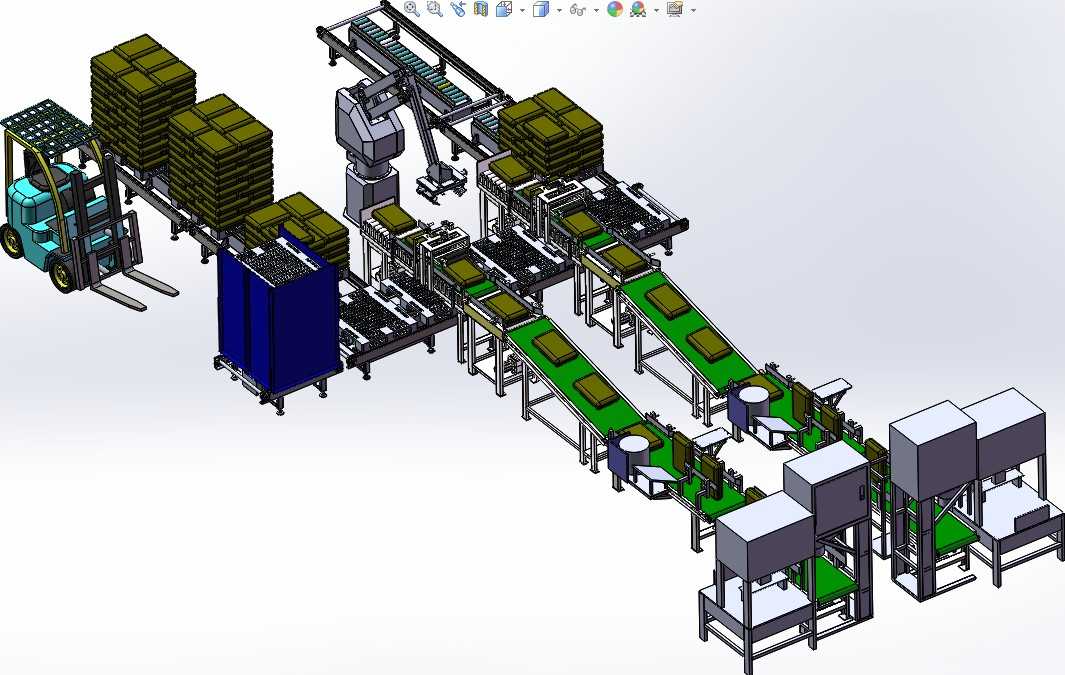
Task: Expand the Display Style dropdown arrow
Action: click(x=559, y=10)
